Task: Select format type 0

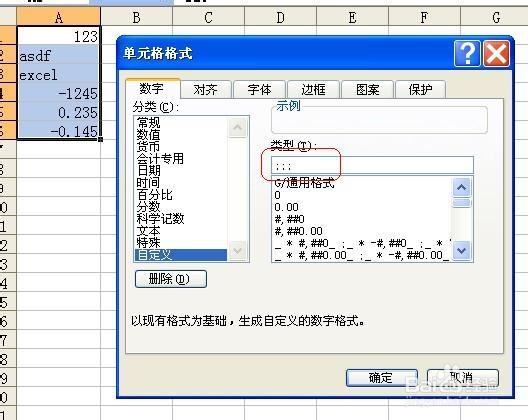Action: pyautogui.click(x=362, y=195)
